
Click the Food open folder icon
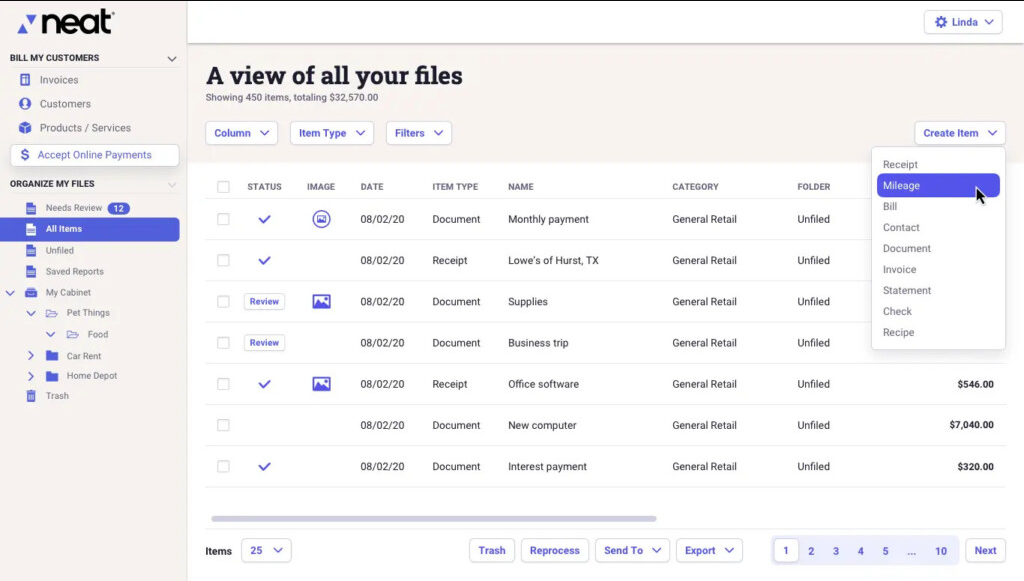point(72,334)
